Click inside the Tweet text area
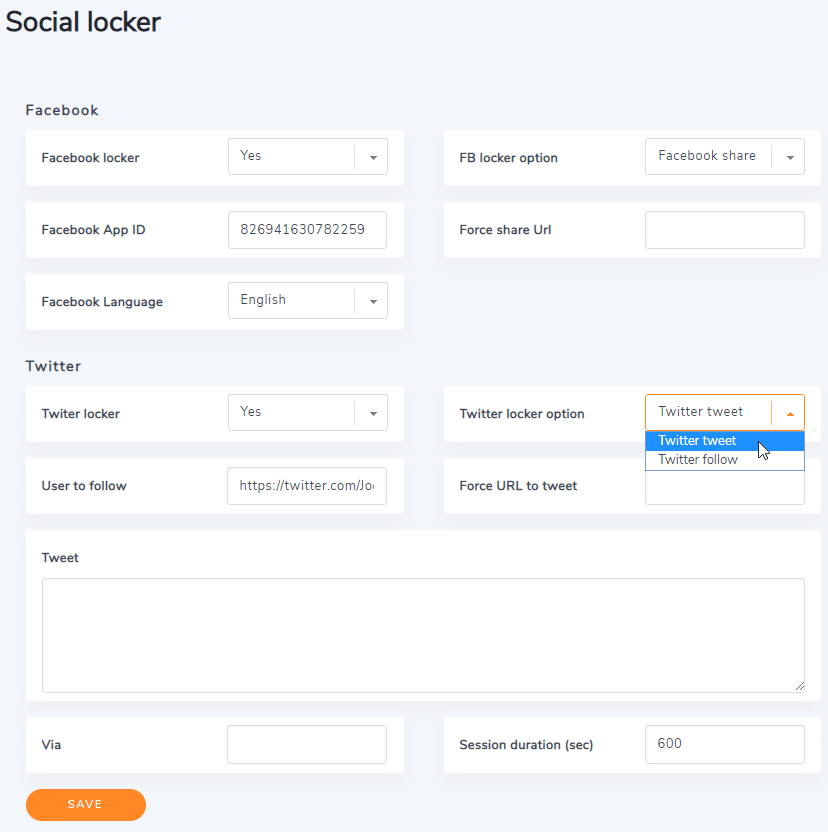The height and width of the screenshot is (832, 828). pyautogui.click(x=423, y=635)
